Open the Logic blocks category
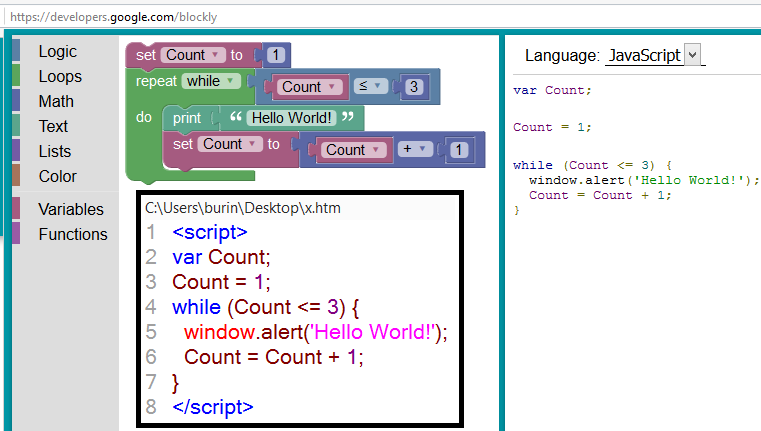 tap(57, 52)
